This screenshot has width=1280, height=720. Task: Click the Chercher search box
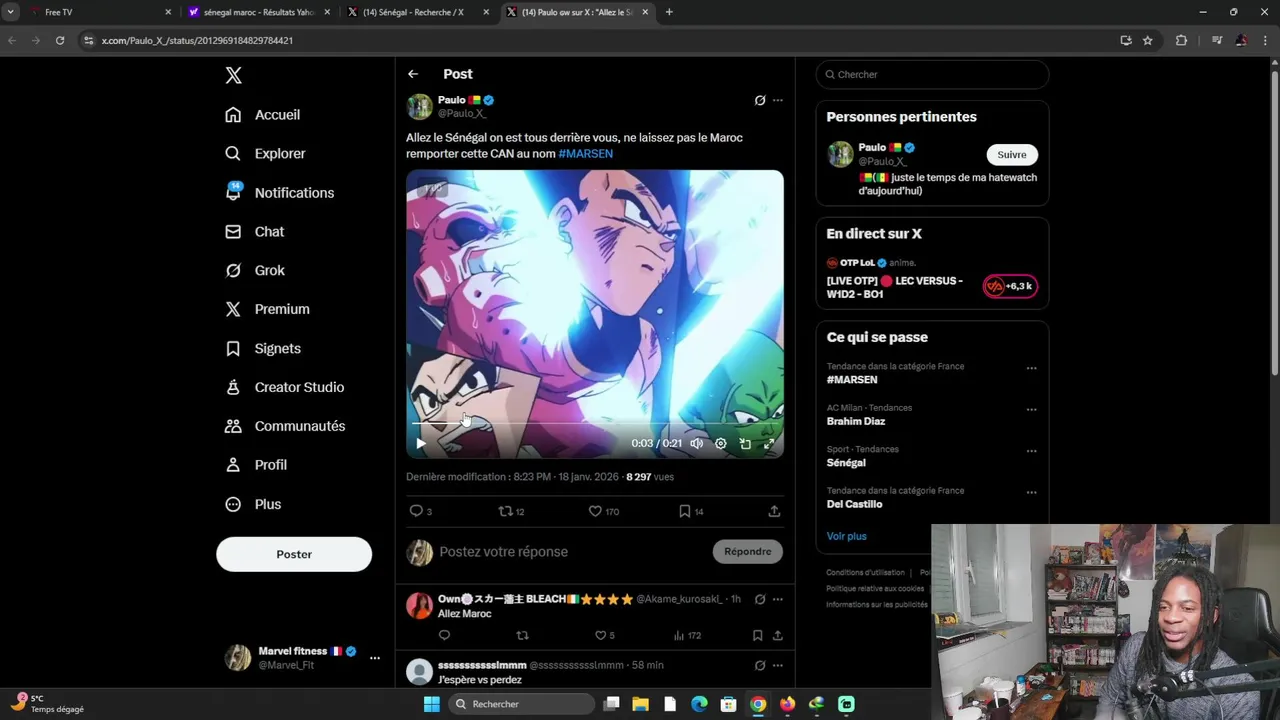(932, 74)
